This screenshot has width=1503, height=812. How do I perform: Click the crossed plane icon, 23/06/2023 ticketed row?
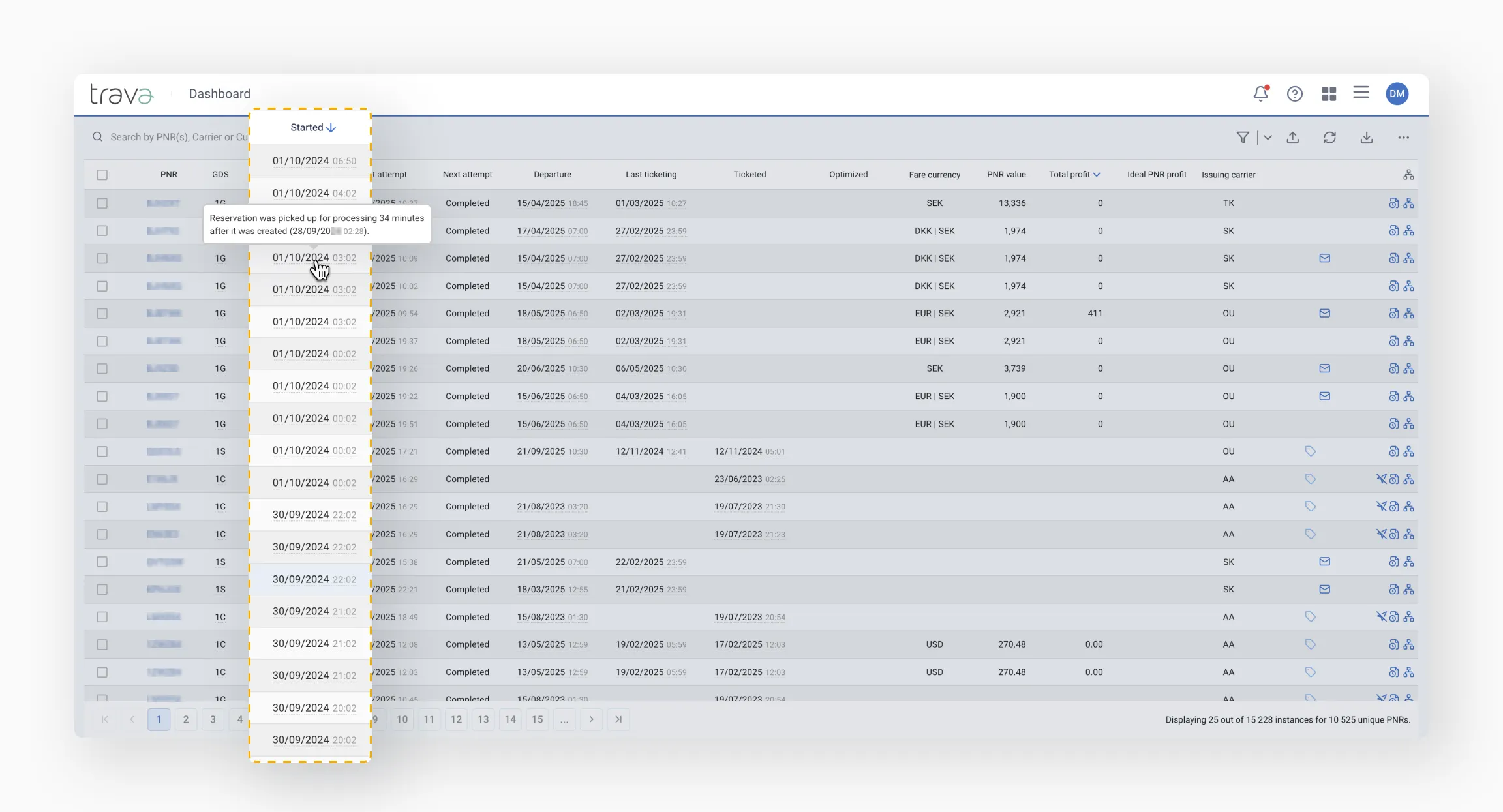(1381, 479)
